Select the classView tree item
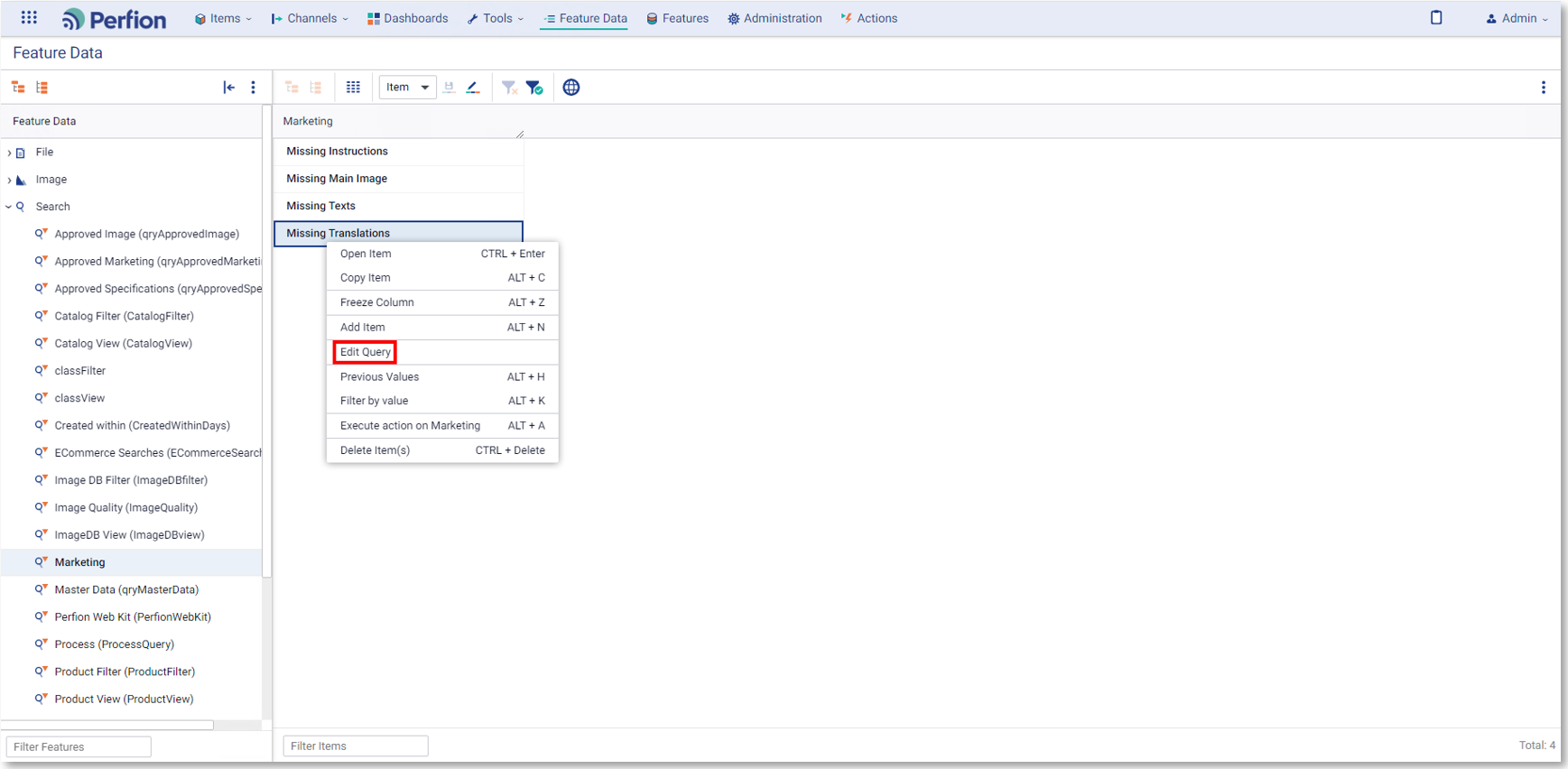 pyautogui.click(x=79, y=398)
